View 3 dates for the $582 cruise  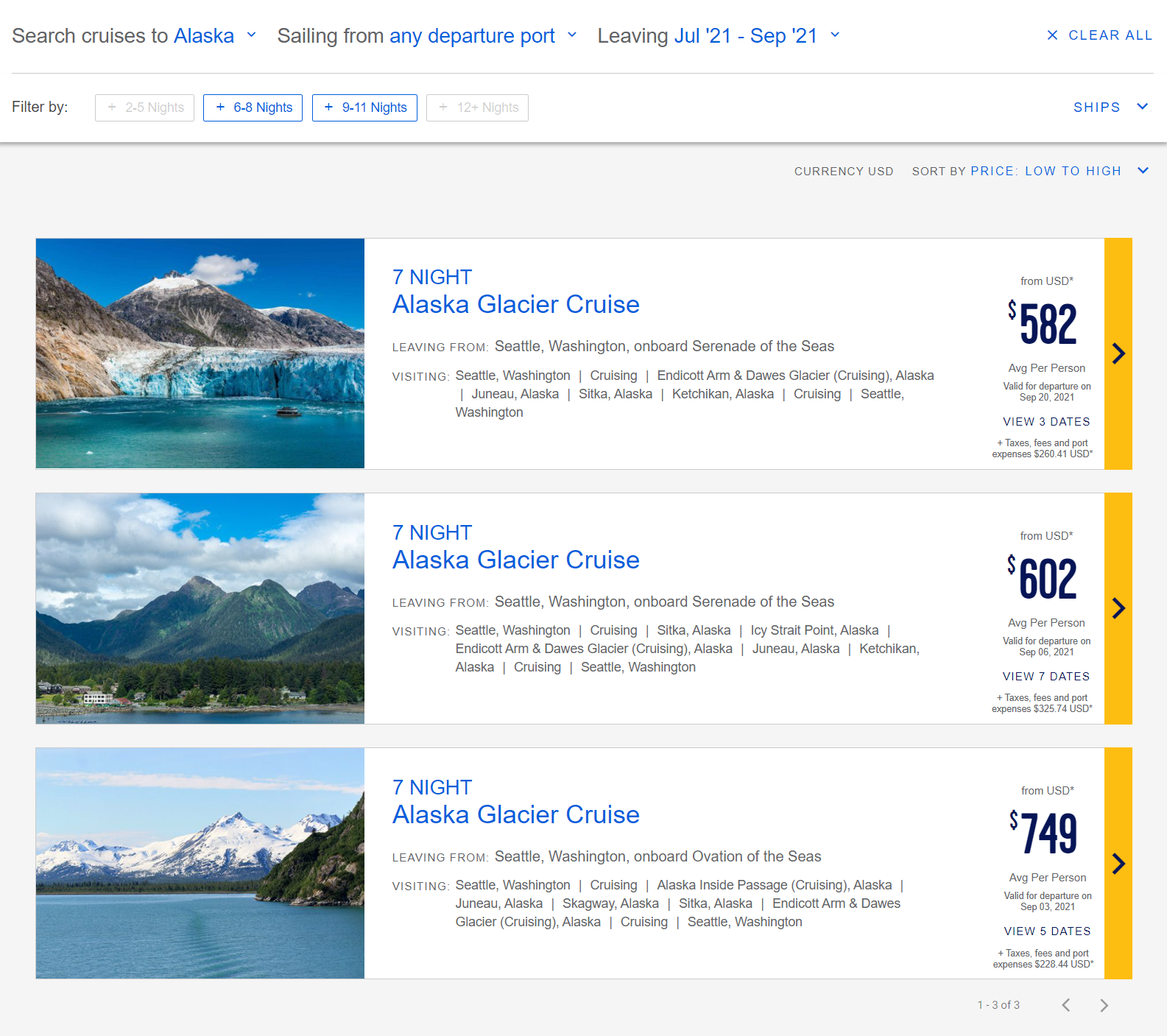click(1046, 422)
